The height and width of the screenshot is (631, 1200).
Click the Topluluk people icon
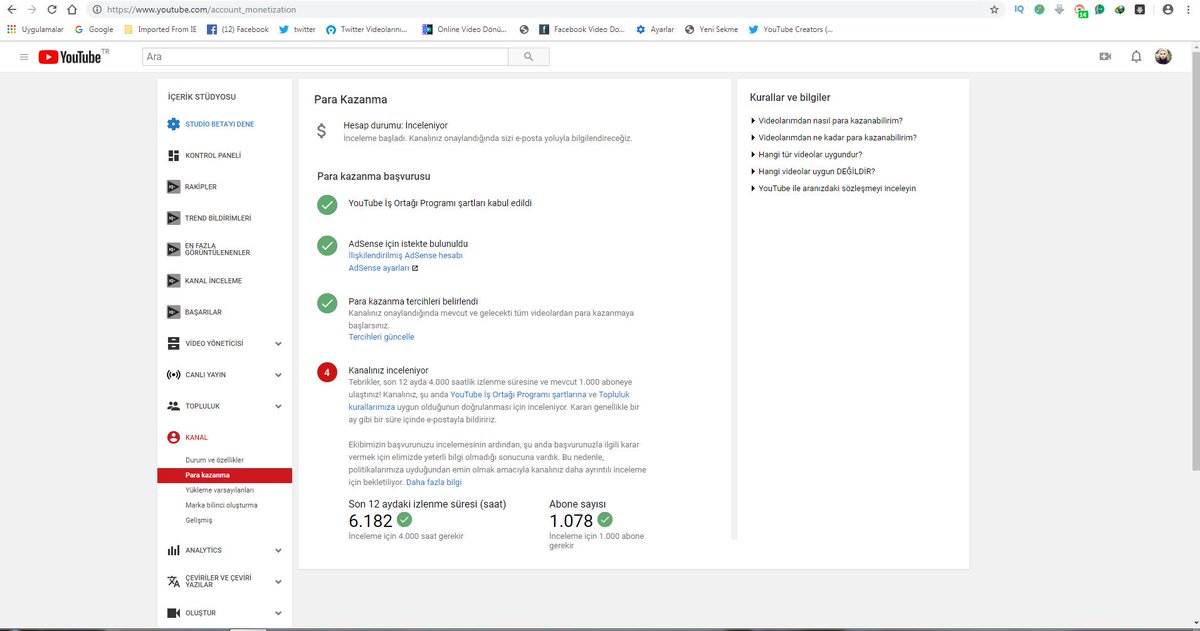[x=173, y=406]
